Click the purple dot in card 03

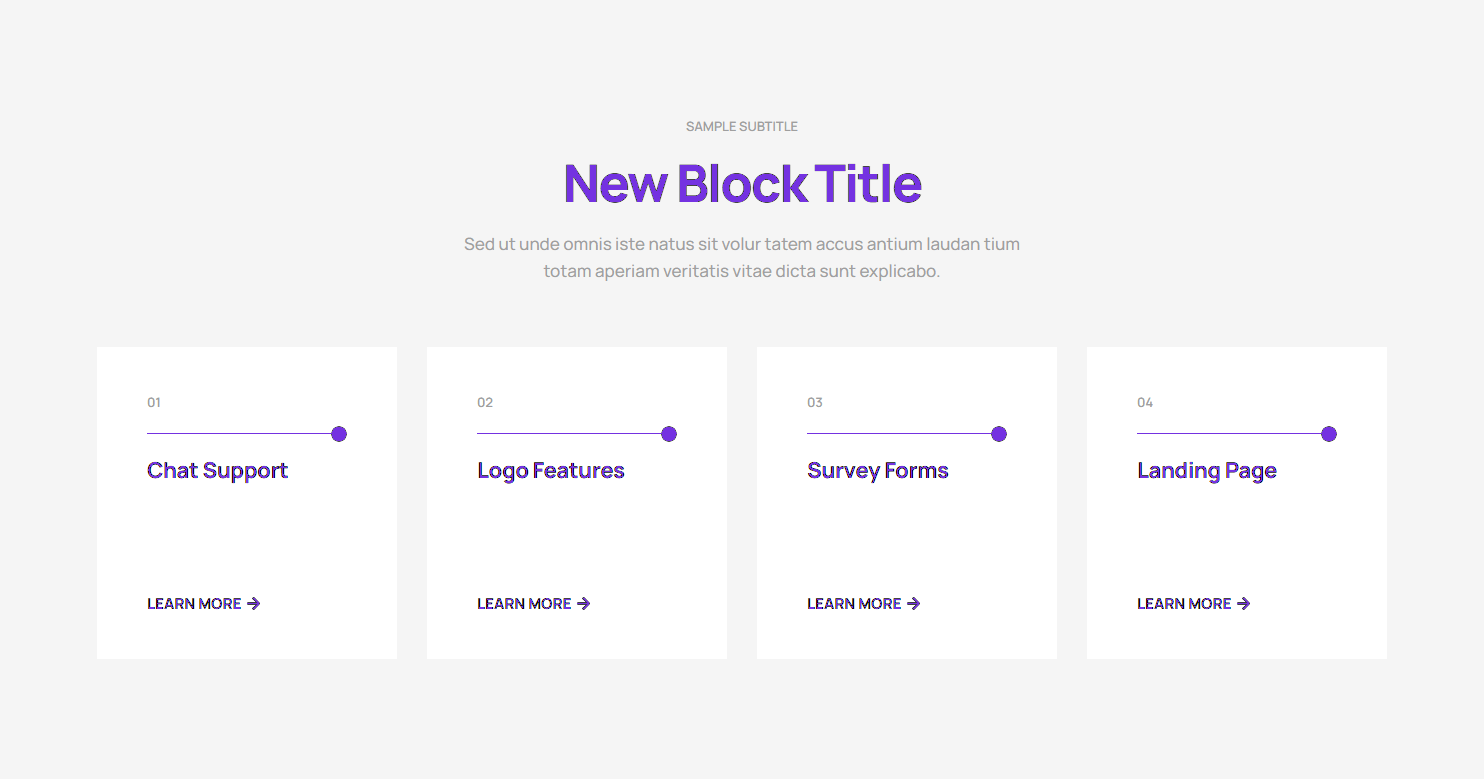(x=999, y=434)
